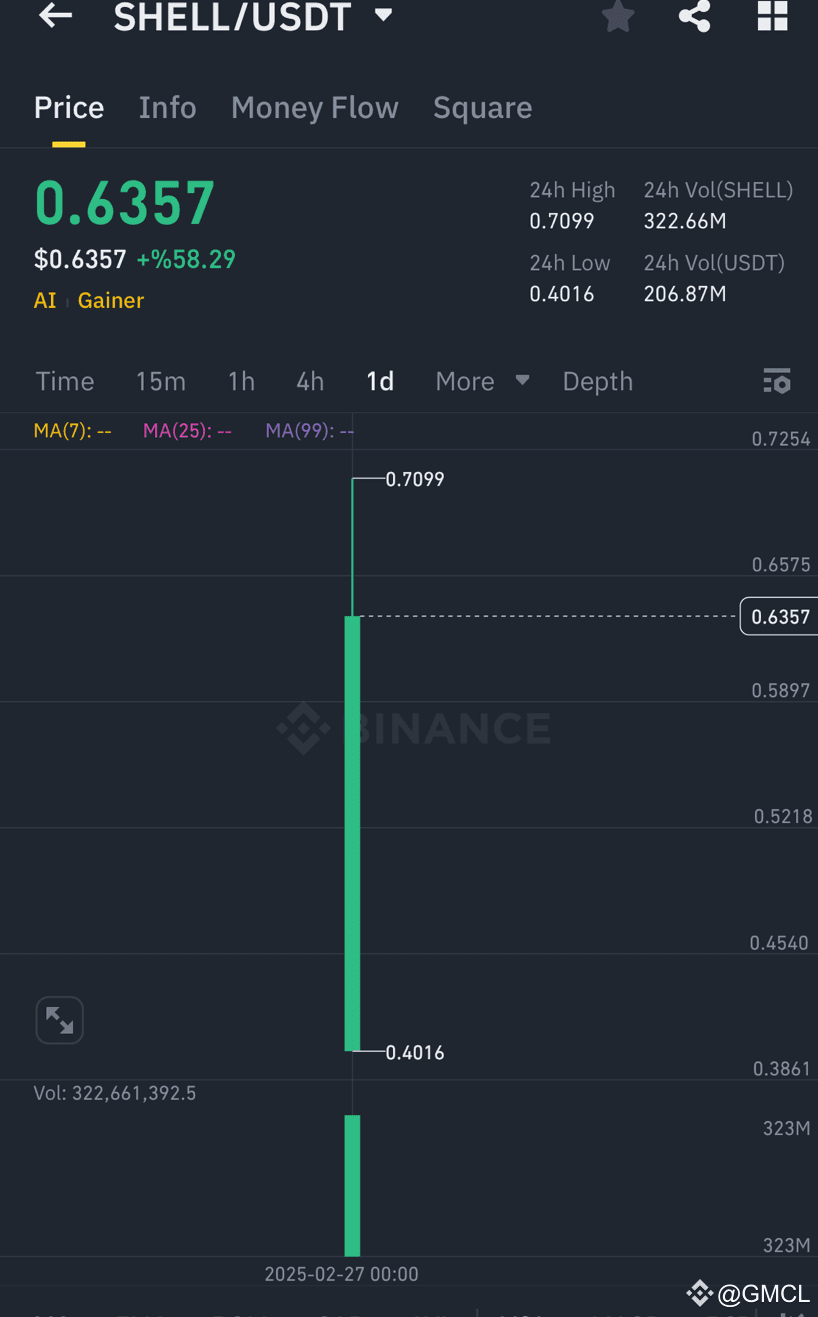This screenshot has height=1317, width=818.
Task: Tap the +%58.29 change value
Action: point(186,260)
